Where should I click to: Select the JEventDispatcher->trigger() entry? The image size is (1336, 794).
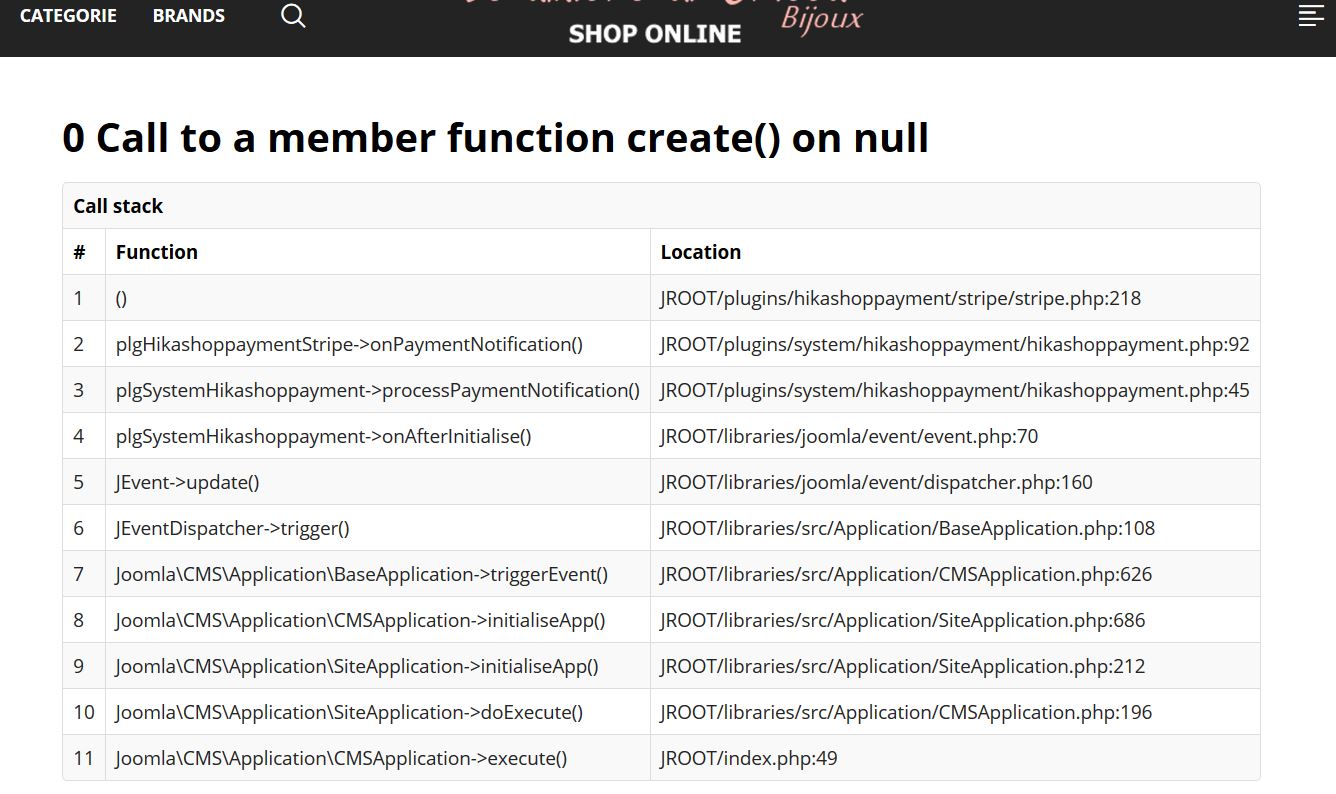pos(232,528)
